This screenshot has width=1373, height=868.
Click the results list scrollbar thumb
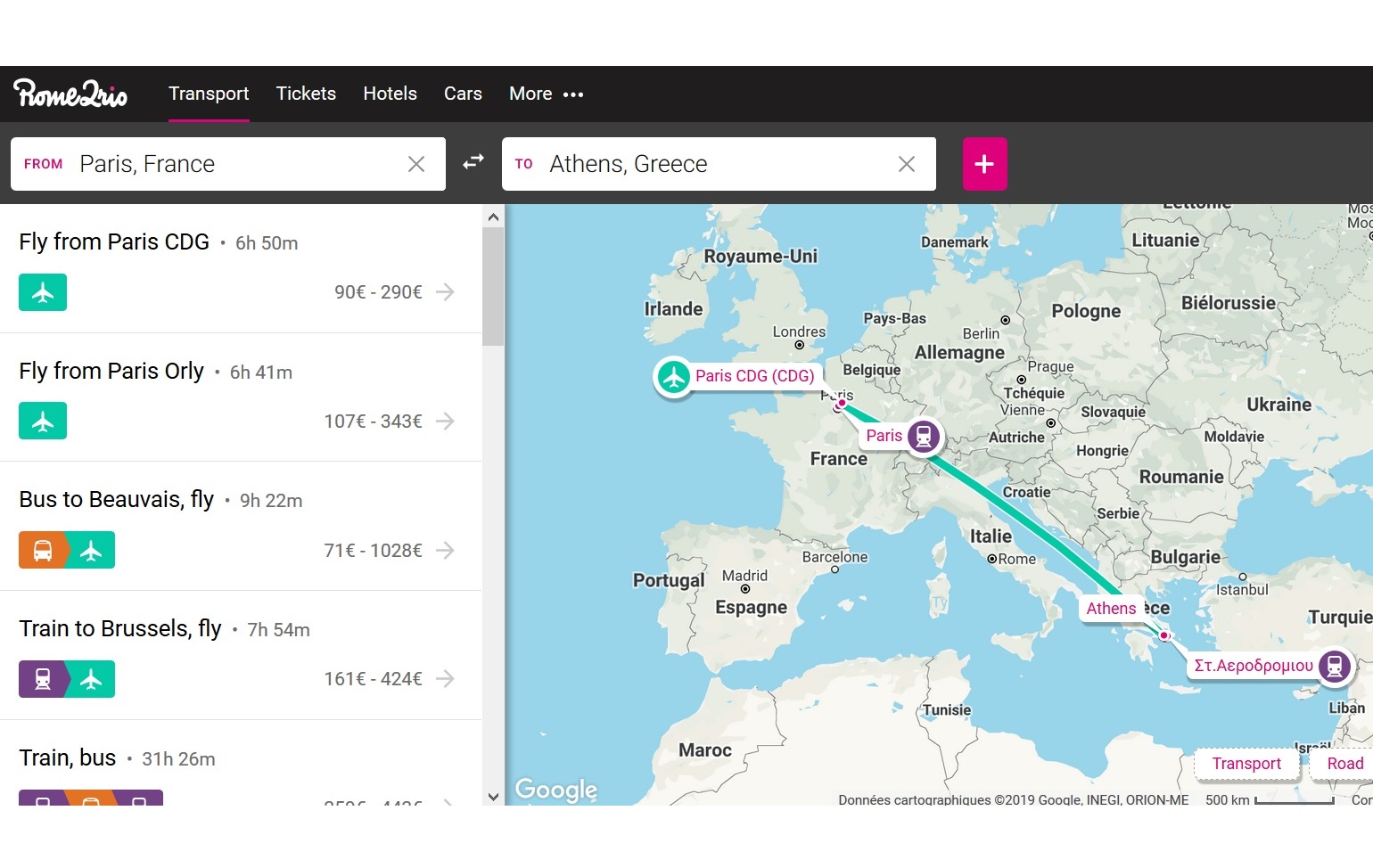coord(493,286)
